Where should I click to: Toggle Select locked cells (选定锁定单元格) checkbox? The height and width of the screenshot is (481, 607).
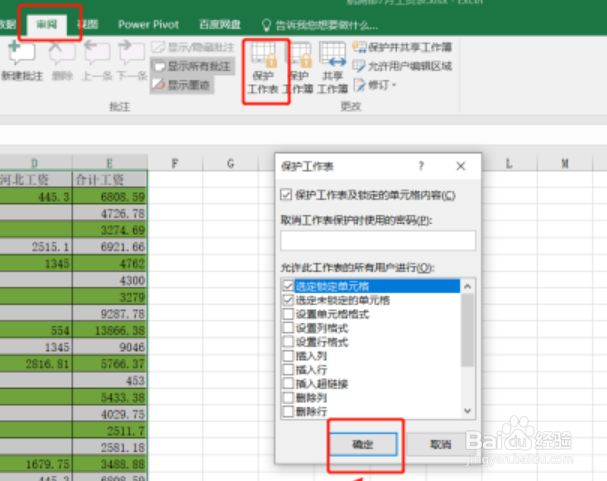[x=288, y=286]
